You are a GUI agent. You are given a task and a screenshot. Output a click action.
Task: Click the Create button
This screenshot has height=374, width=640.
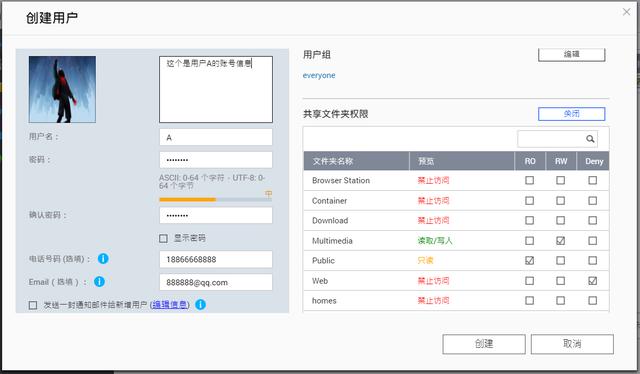click(x=484, y=344)
